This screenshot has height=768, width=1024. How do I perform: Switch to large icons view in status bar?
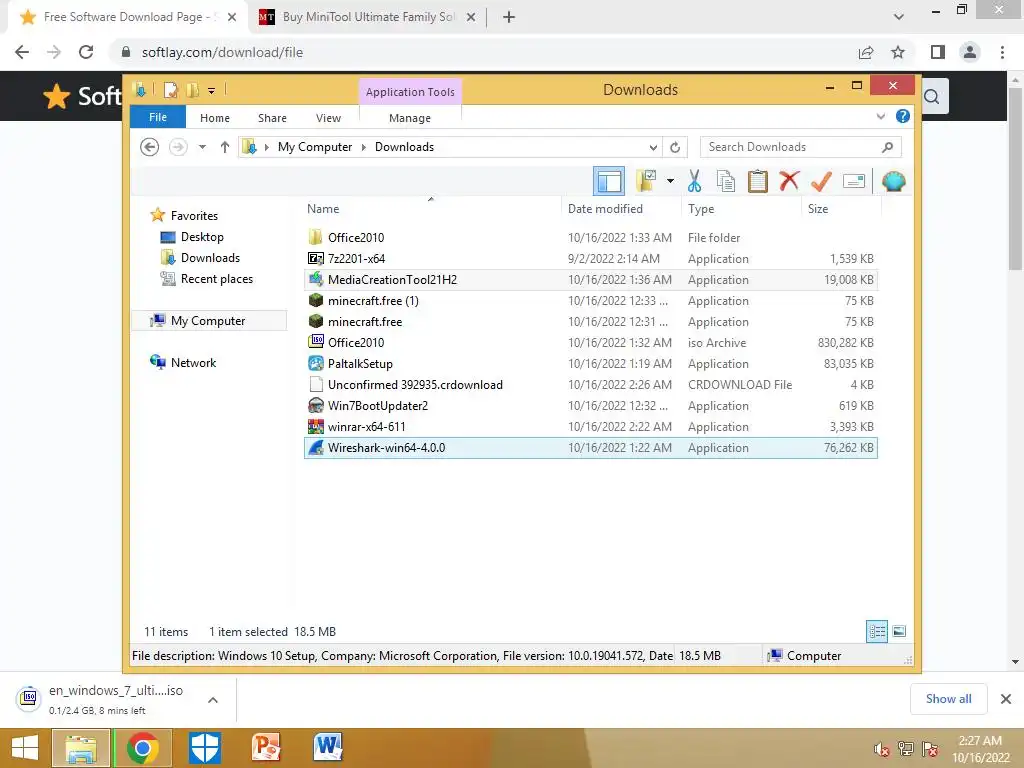click(x=899, y=631)
